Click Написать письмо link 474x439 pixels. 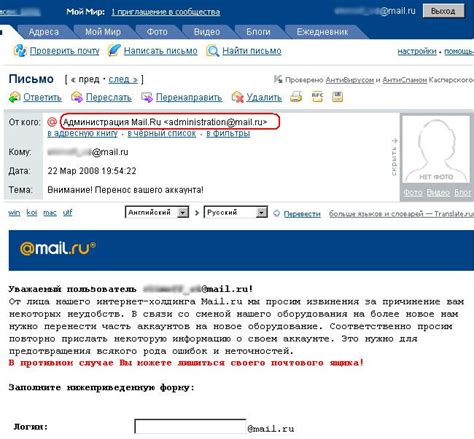click(161, 51)
